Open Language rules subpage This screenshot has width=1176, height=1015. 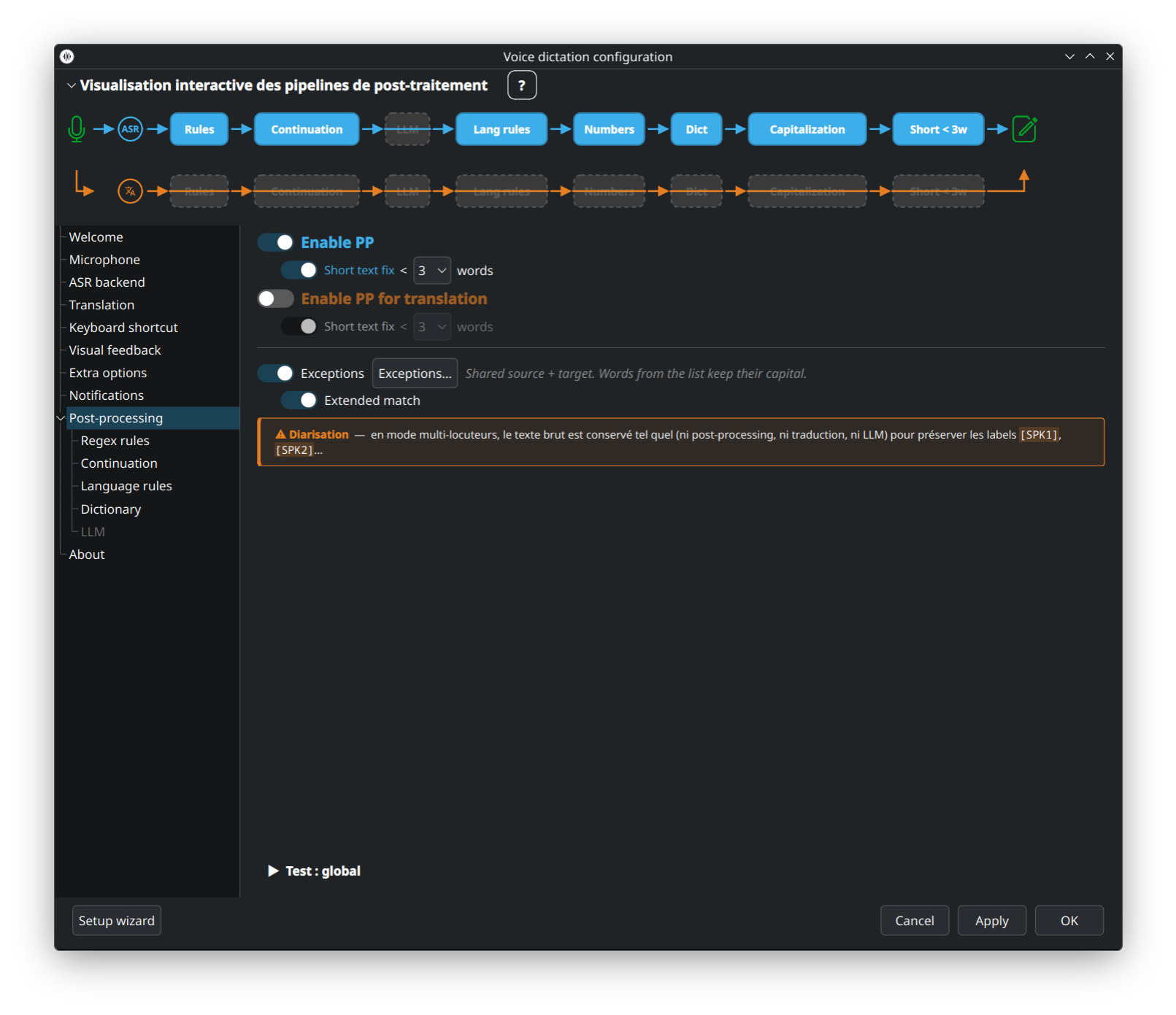point(126,485)
